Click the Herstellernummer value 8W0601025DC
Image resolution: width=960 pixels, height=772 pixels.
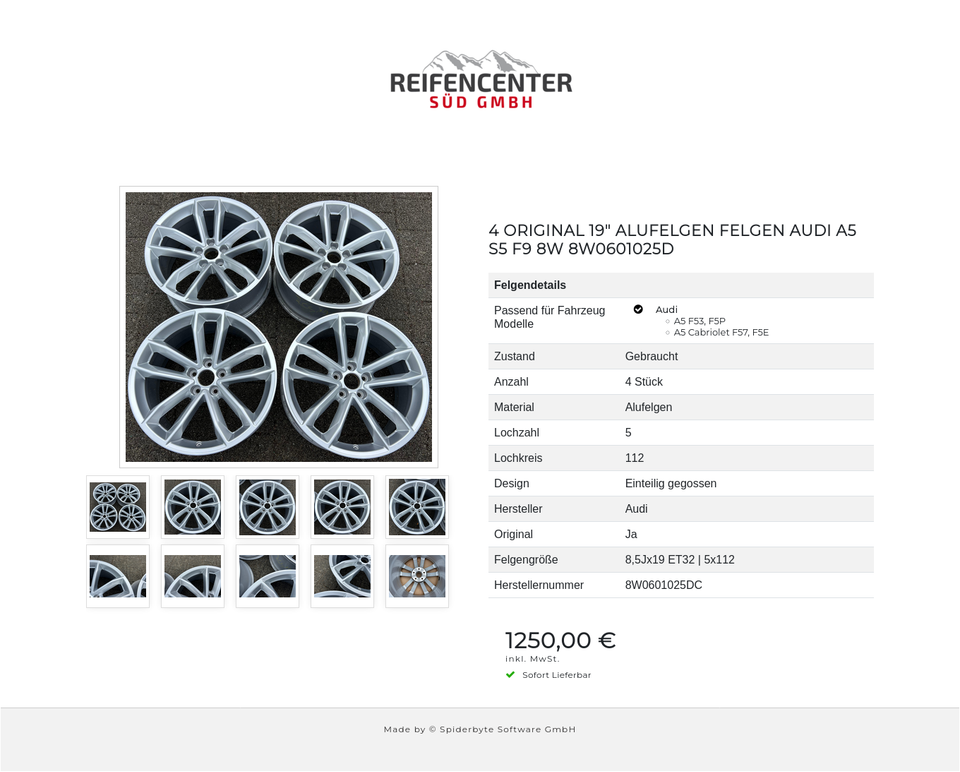click(x=663, y=585)
